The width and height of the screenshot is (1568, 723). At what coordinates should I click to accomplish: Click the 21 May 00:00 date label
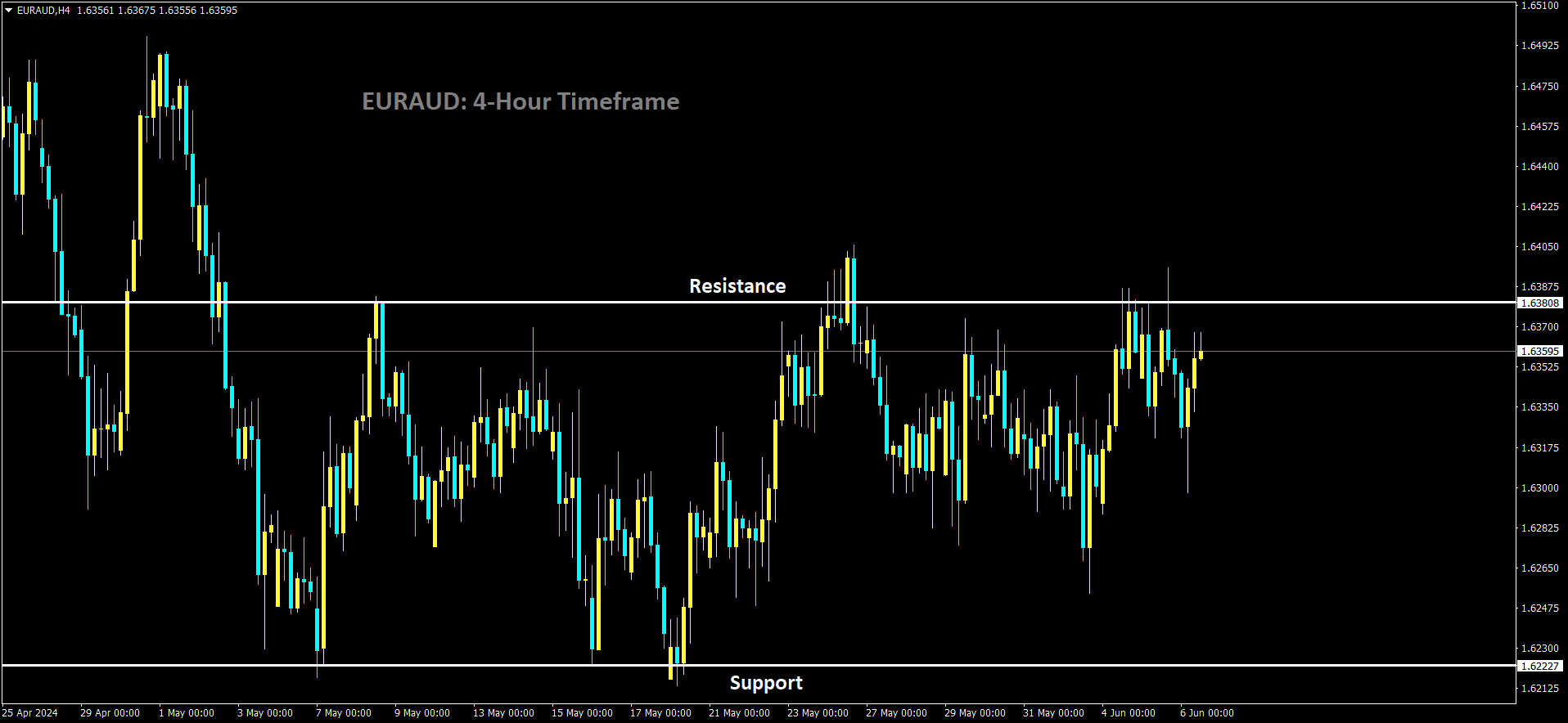[739, 713]
